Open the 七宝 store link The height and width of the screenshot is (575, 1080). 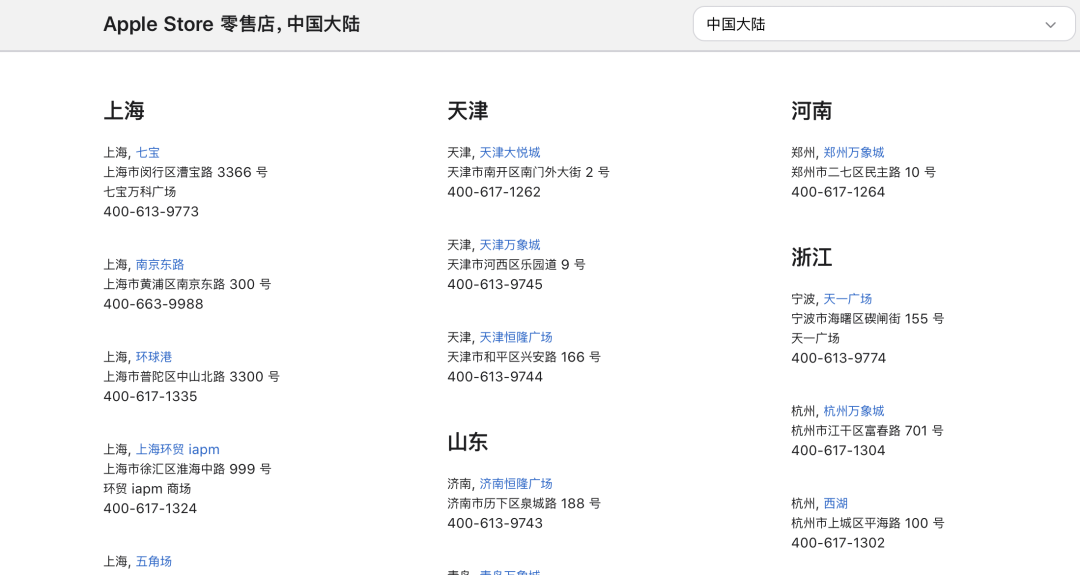click(147, 152)
